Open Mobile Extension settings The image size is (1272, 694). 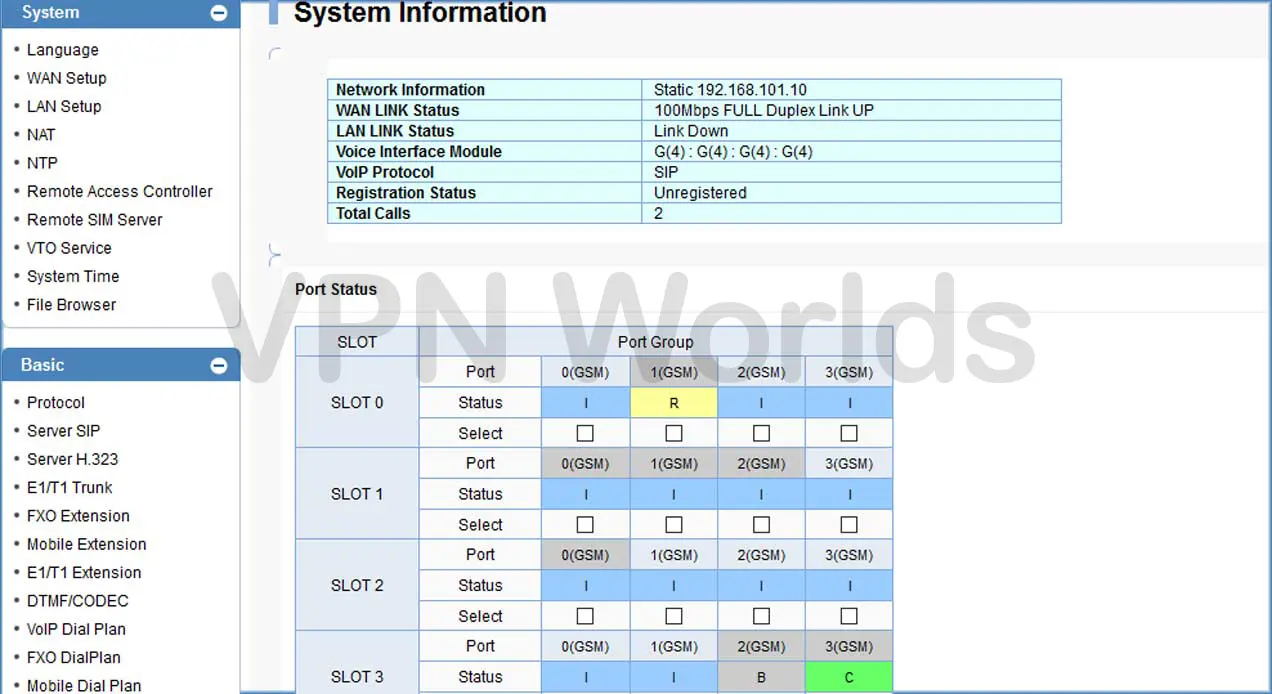pyautogui.click(x=86, y=544)
